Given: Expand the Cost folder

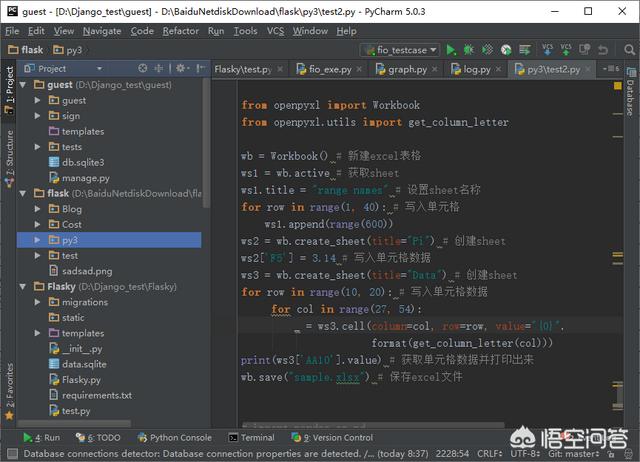Looking at the screenshot, I should 38,224.
